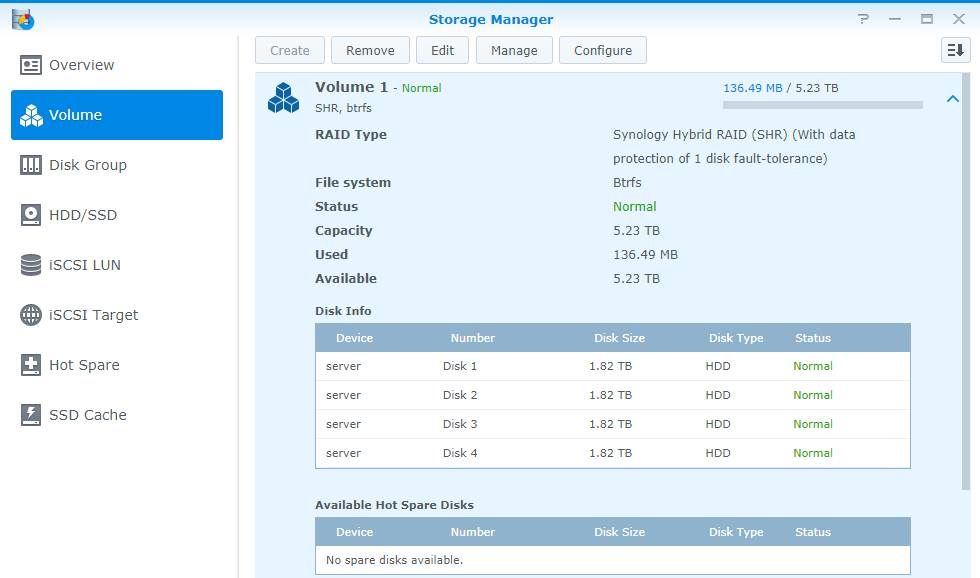Viewport: 980px width, 578px height.
Task: Select the Disk 4 row number cell
Action: [459, 453]
